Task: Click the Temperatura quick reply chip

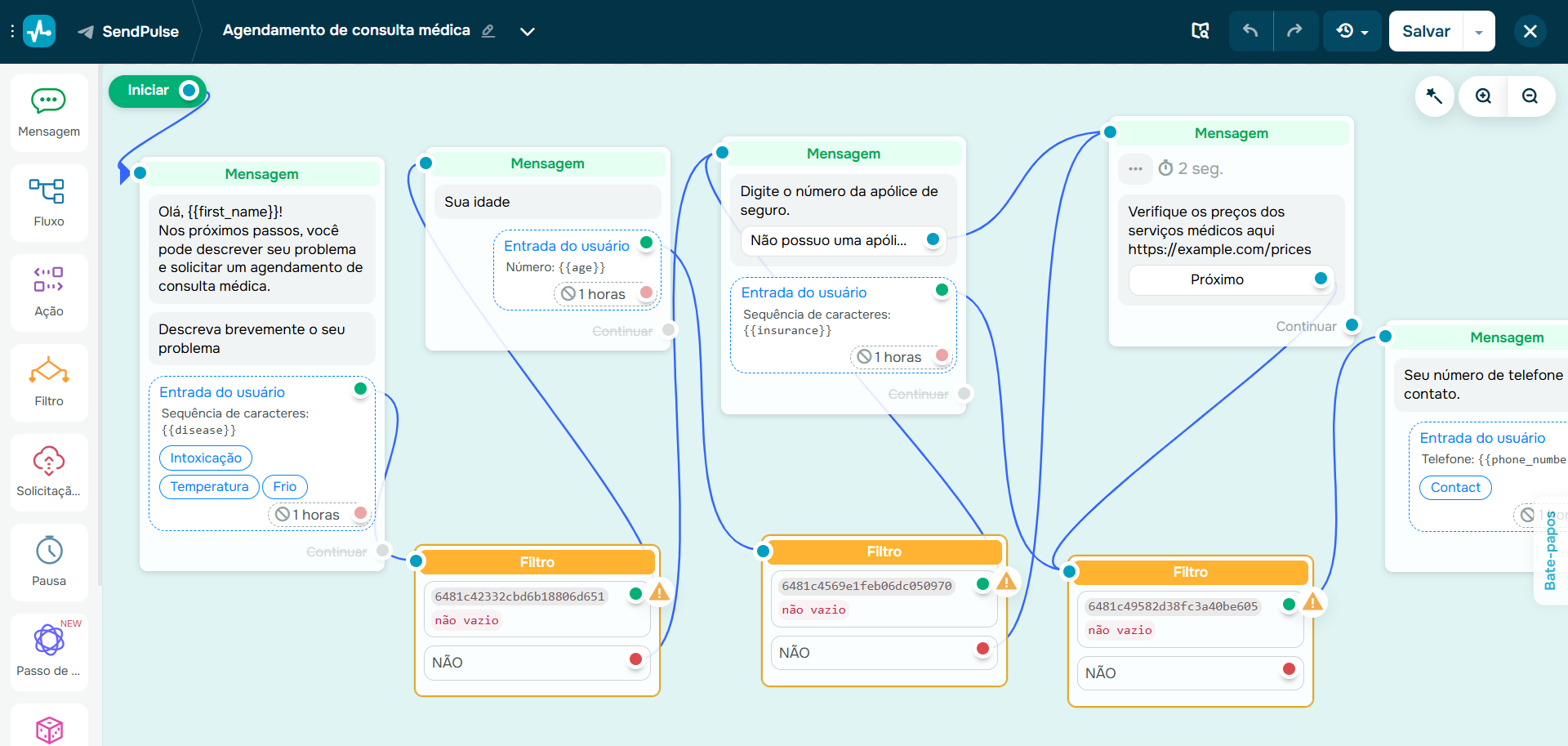Action: coord(209,486)
